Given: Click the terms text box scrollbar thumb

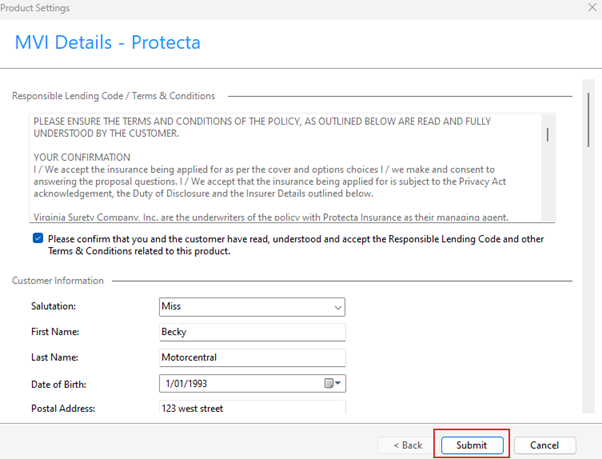Looking at the screenshot, I should coord(547,135).
